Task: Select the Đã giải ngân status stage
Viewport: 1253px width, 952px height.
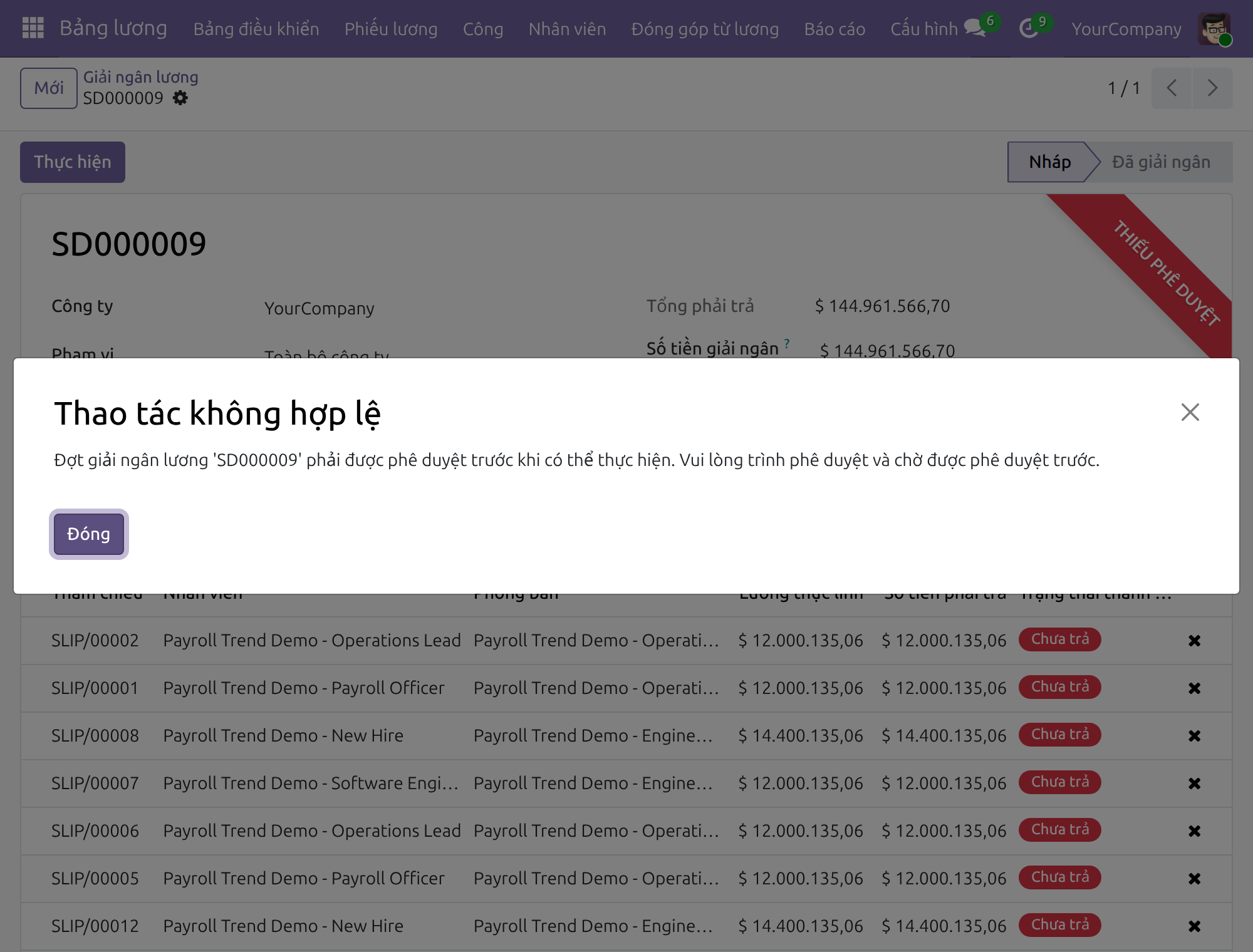Action: pyautogui.click(x=1161, y=162)
